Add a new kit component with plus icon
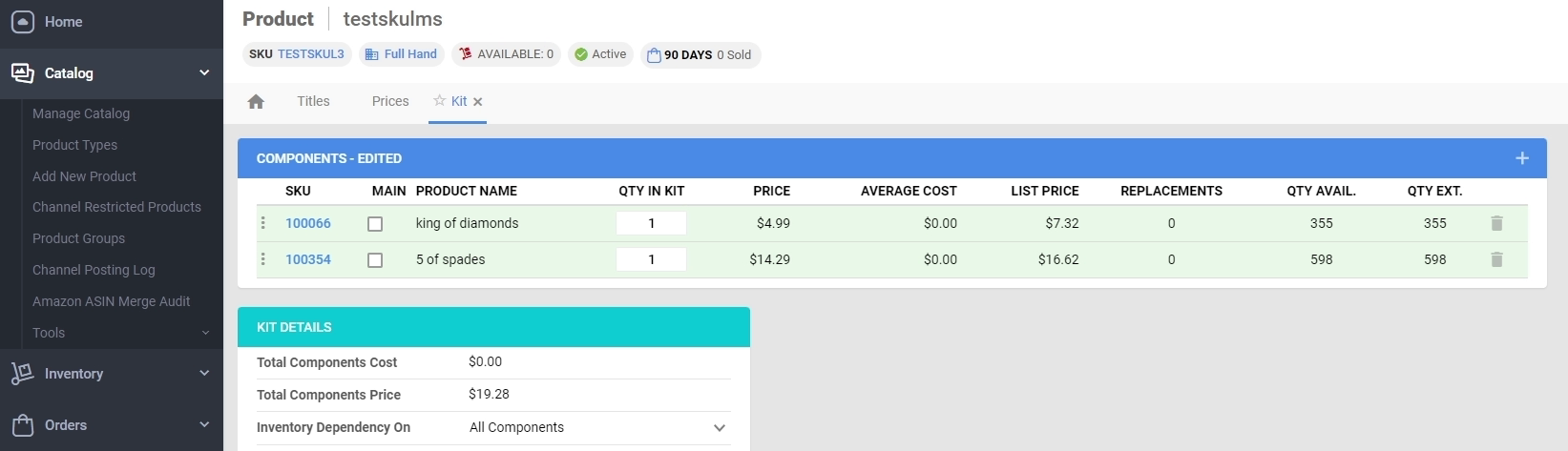 [x=1521, y=158]
